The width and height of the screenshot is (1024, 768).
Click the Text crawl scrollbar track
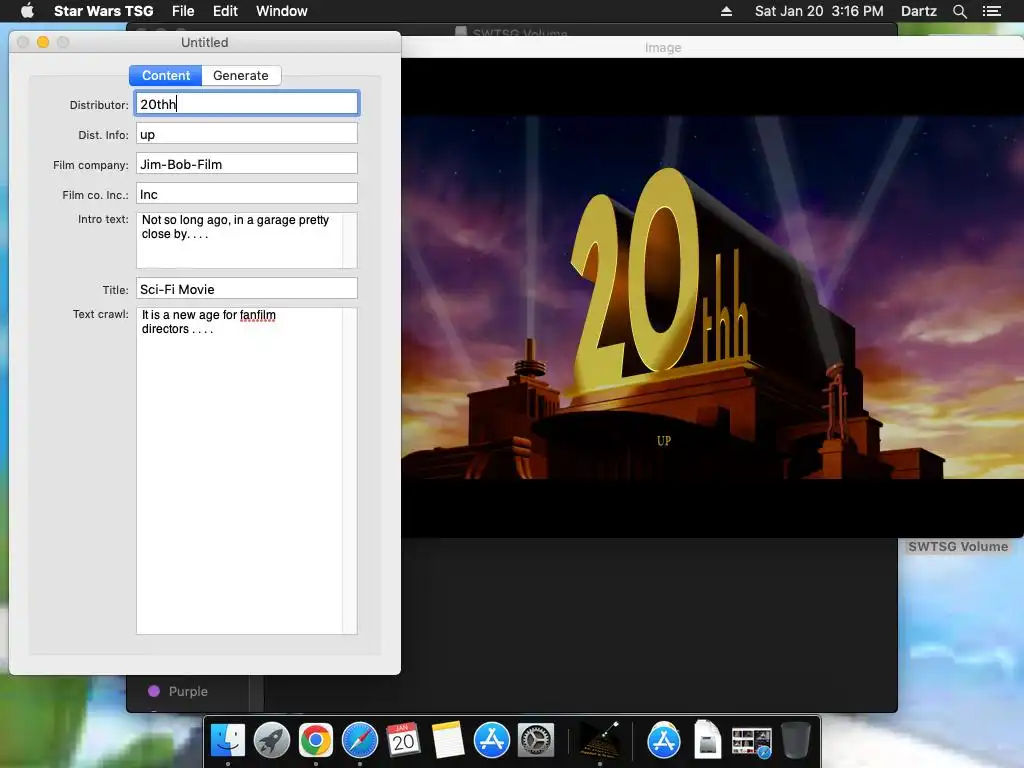click(x=350, y=470)
